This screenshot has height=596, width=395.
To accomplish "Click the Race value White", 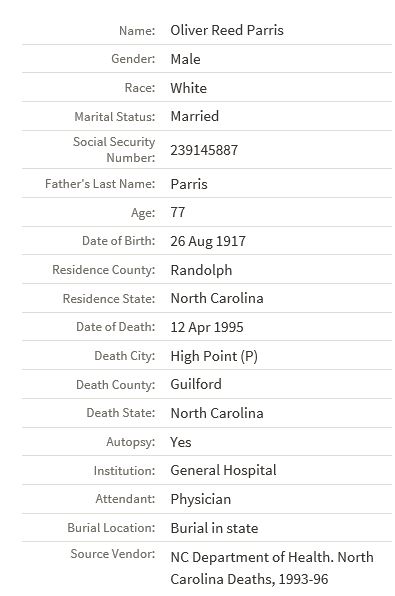I will pyautogui.click(x=189, y=88).
